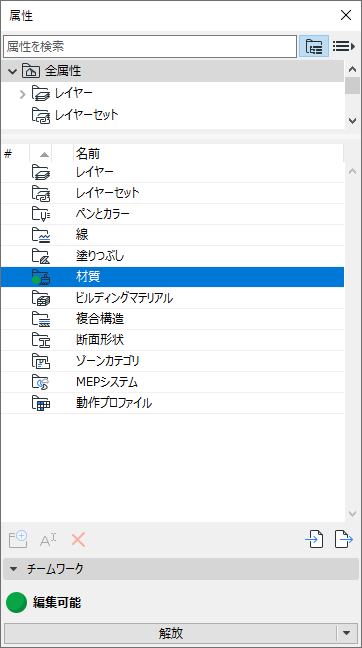Select the 断面形状 row name
This screenshot has width=362, height=648.
[x=100, y=340]
